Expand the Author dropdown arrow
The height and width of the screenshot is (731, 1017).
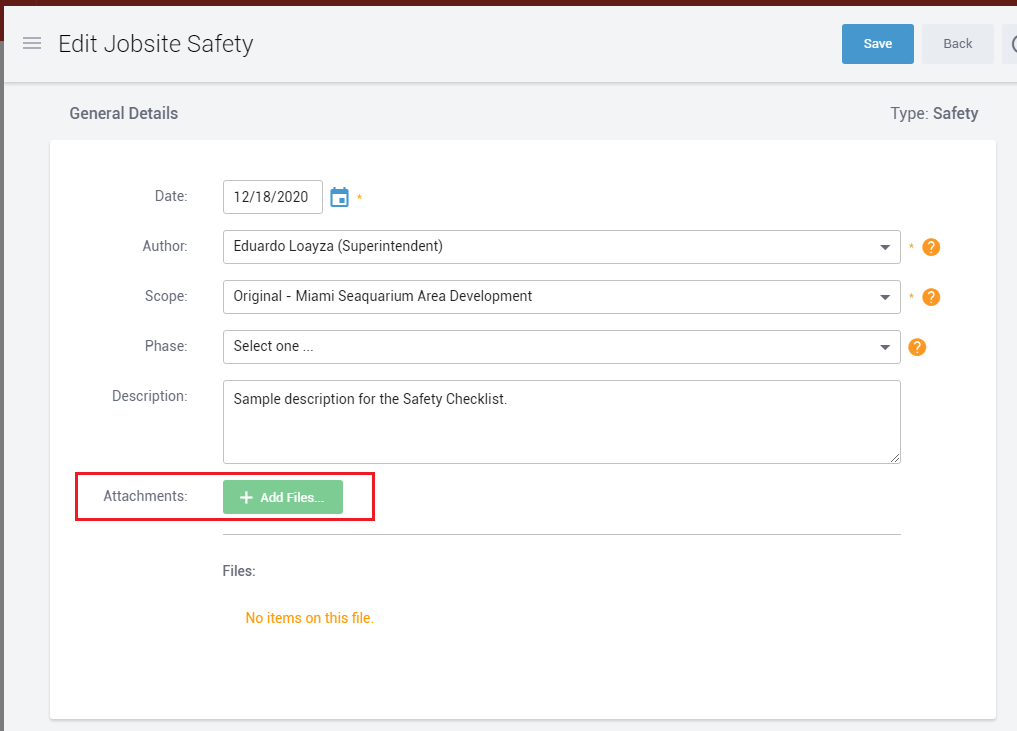(885, 247)
